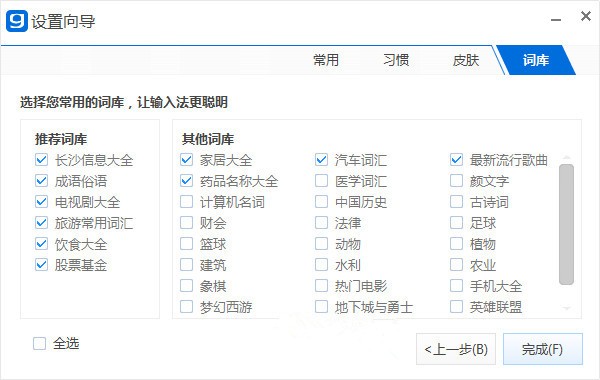Enable the 英雄联盟 dictionary

[457, 307]
